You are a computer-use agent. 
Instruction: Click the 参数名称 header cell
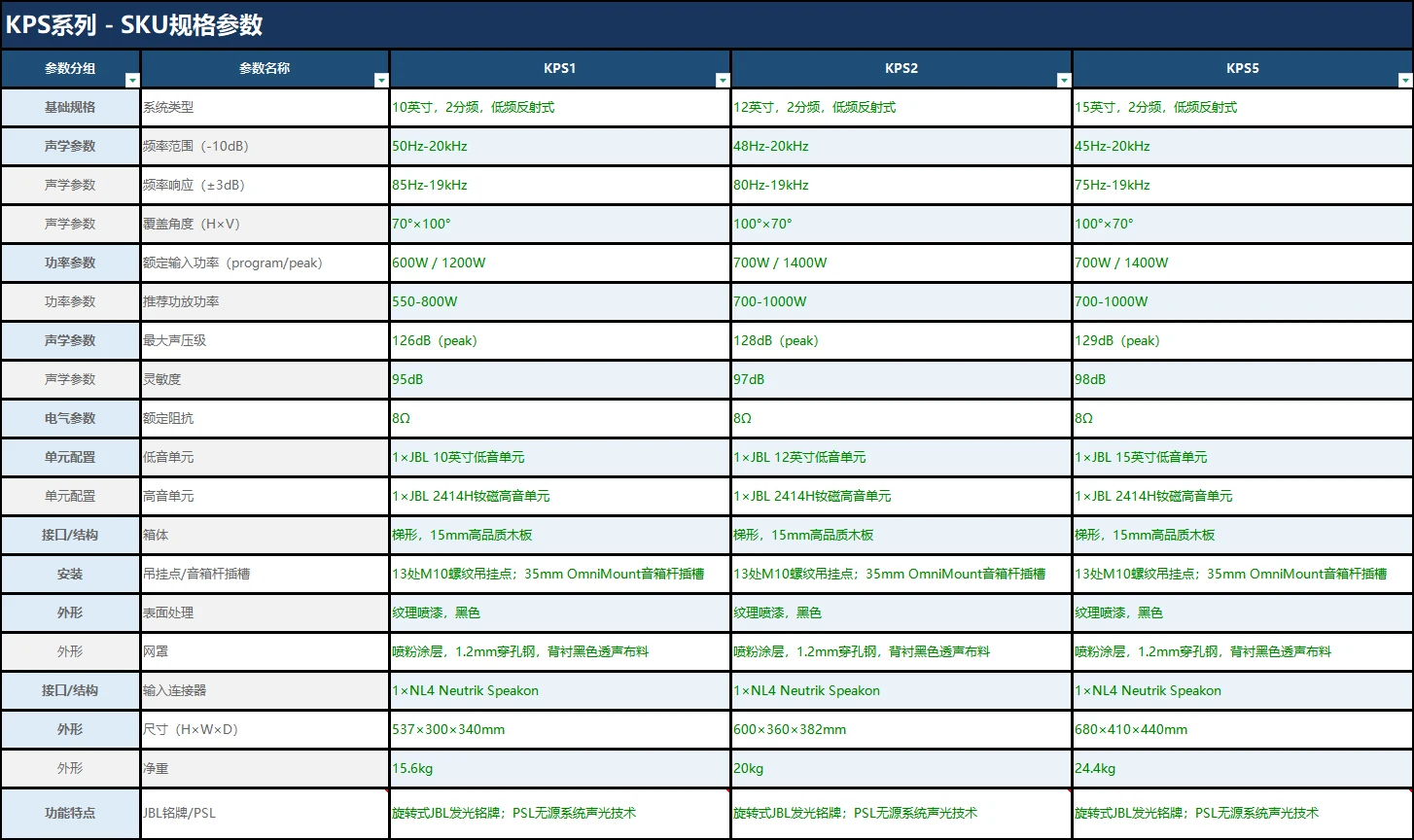point(265,69)
